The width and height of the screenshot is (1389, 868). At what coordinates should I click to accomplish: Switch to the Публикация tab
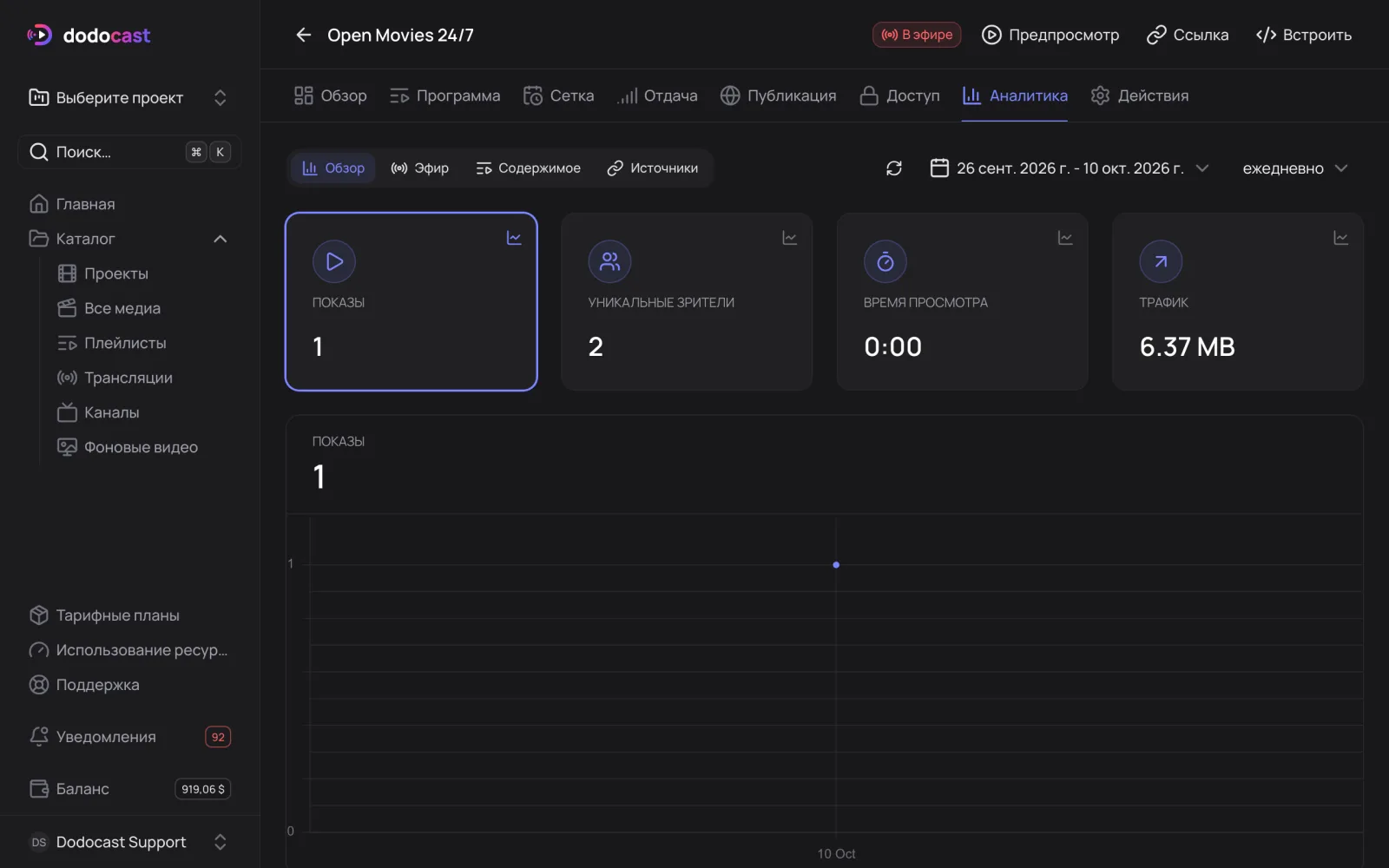click(778, 95)
